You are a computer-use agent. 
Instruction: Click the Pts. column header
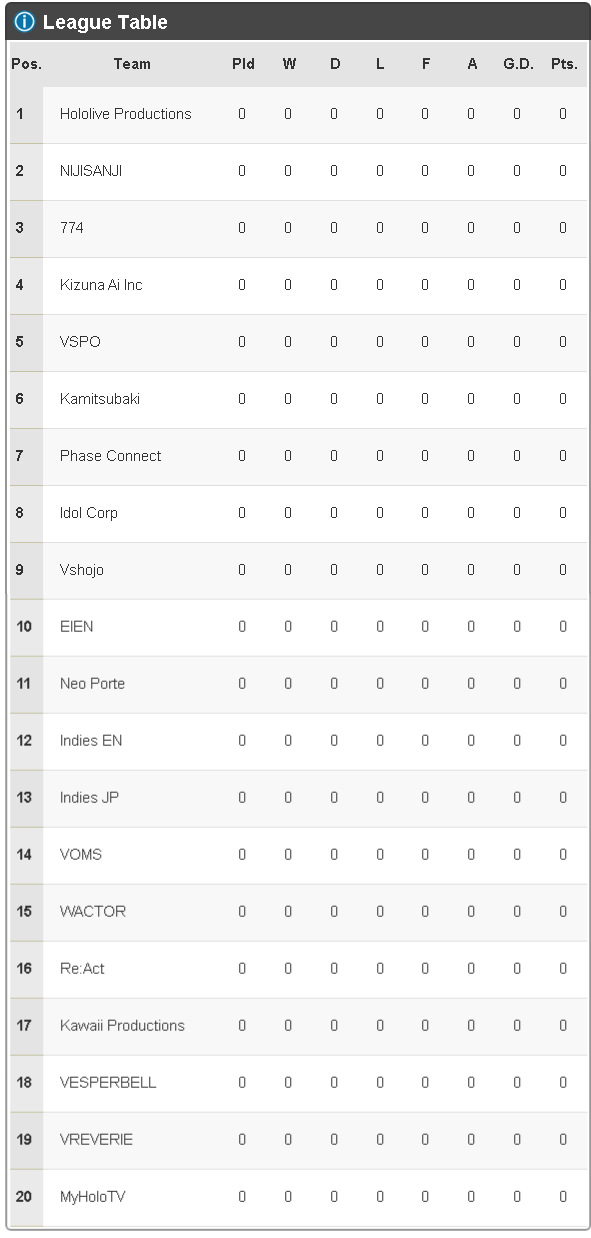coord(564,64)
